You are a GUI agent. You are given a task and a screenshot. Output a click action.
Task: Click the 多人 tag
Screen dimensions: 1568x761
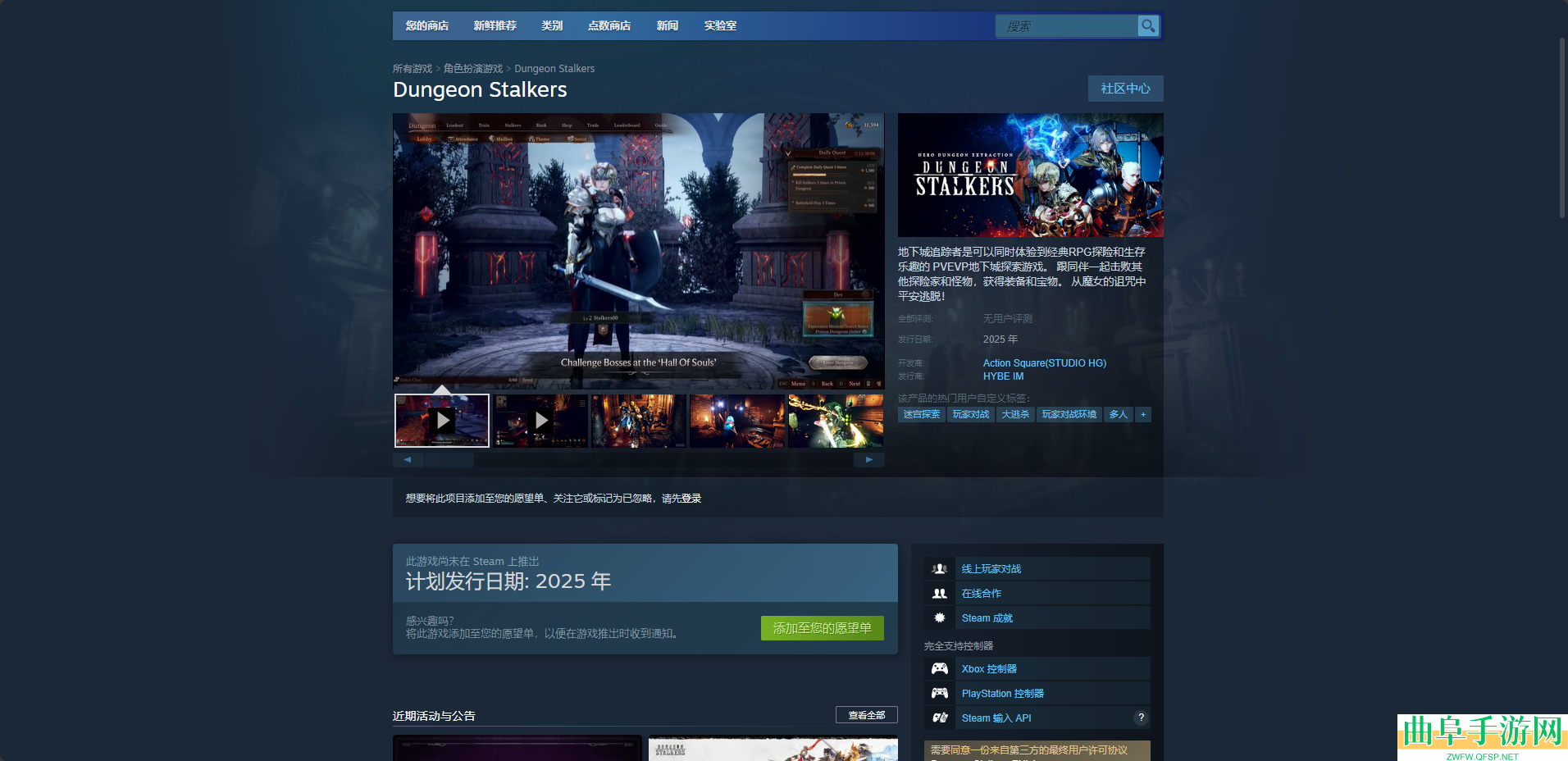(x=1119, y=415)
